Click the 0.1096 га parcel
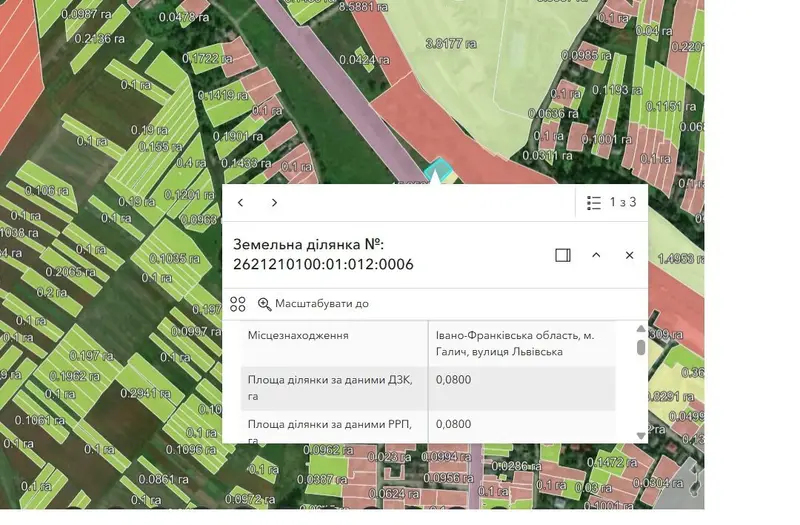This screenshot has height=525, width=800. [x=191, y=450]
